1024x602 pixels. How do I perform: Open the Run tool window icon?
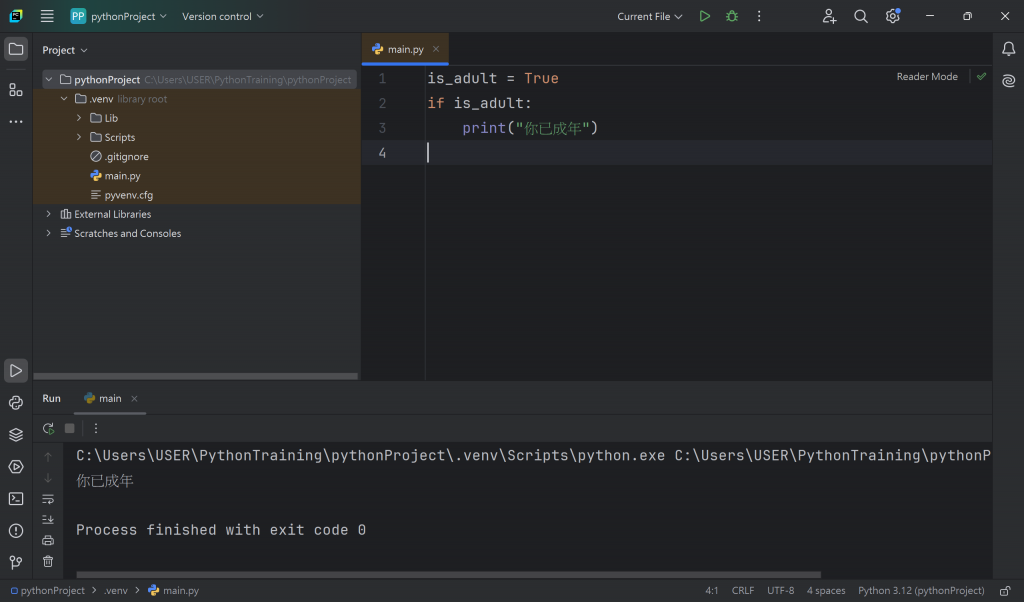point(16,371)
